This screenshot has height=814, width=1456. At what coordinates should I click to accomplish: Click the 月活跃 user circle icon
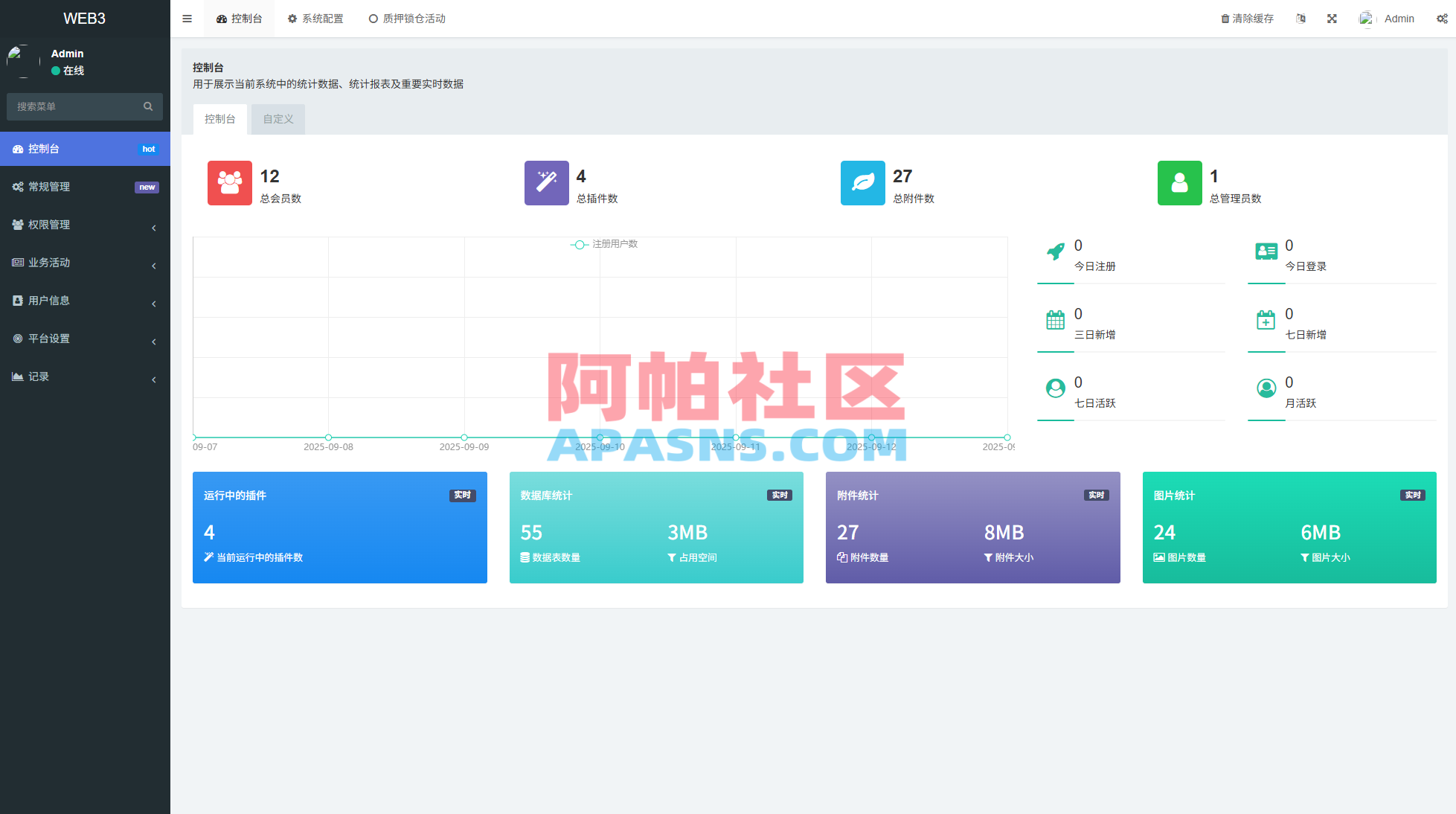1266,388
